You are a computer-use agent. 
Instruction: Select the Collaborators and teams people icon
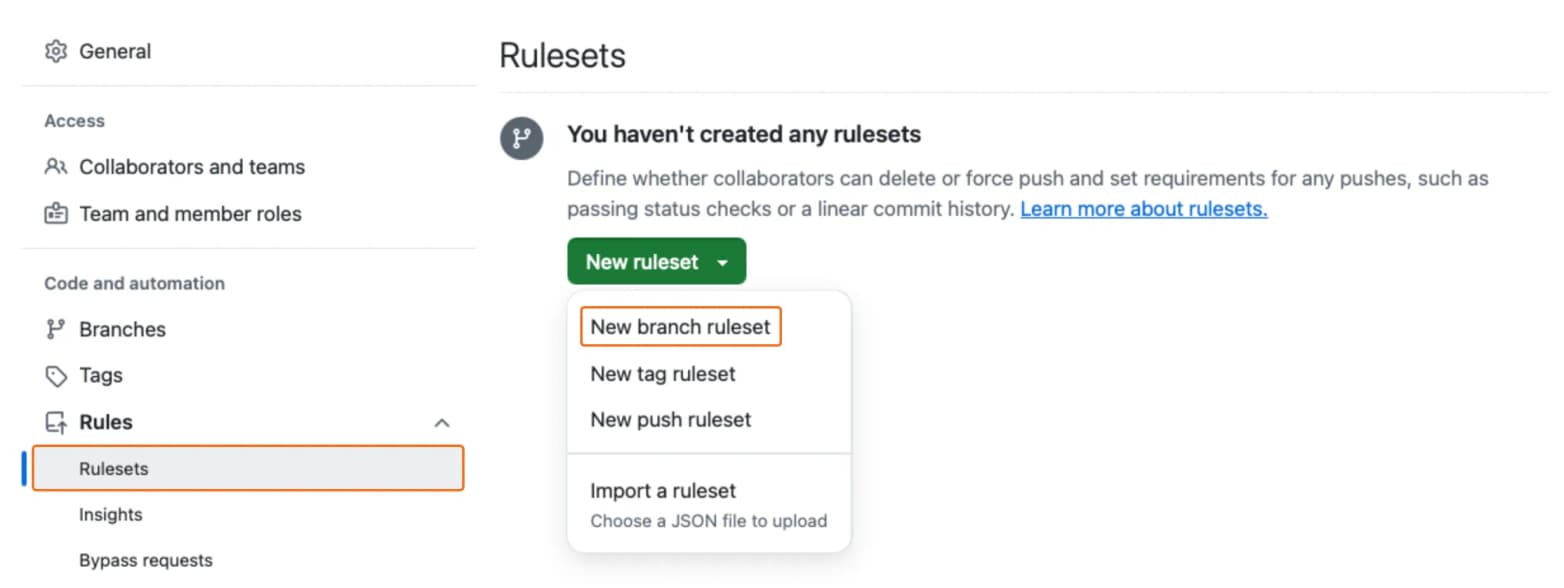pyautogui.click(x=56, y=167)
